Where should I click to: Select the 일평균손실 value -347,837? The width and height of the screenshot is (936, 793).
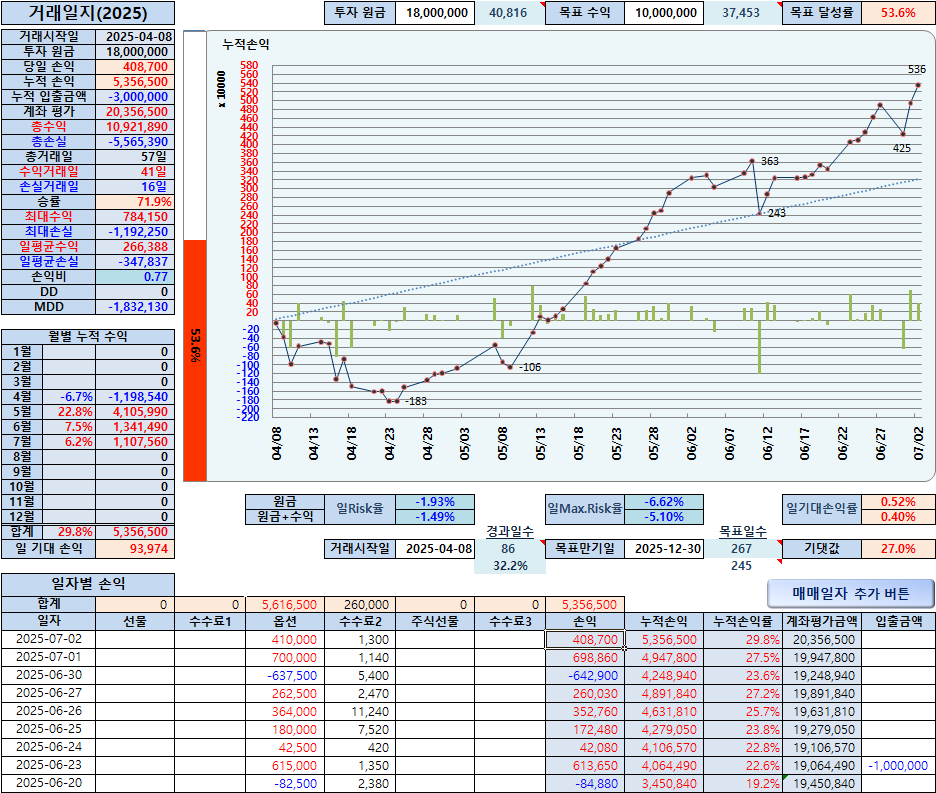[x=135, y=262]
